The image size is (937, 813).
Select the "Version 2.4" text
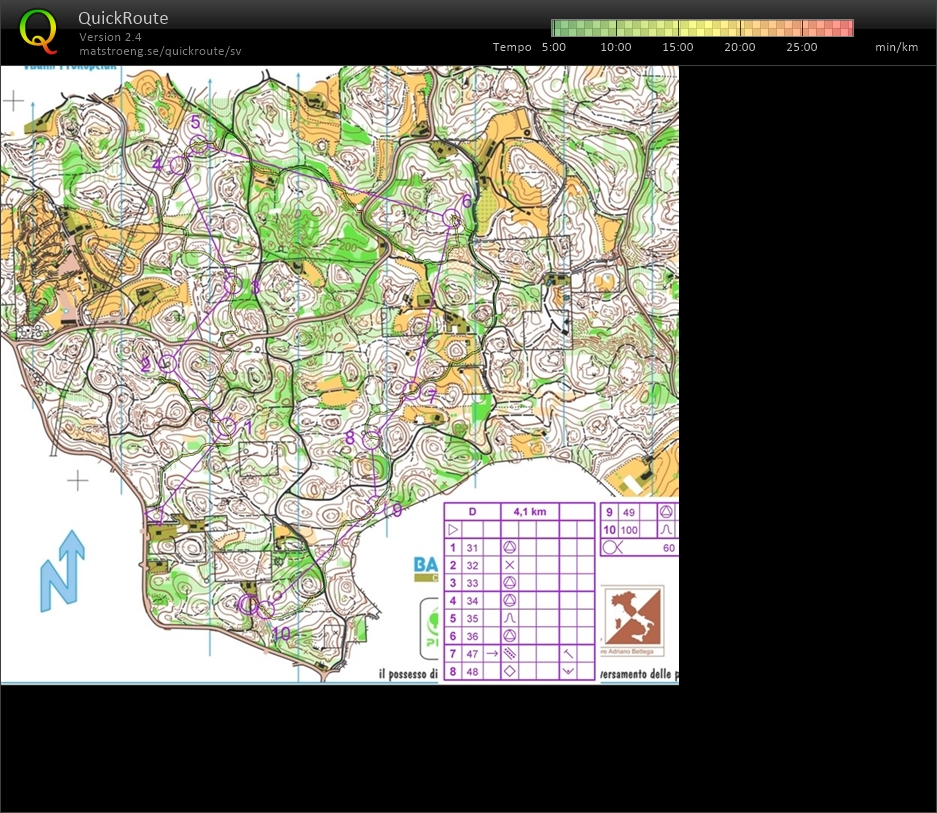[110, 36]
